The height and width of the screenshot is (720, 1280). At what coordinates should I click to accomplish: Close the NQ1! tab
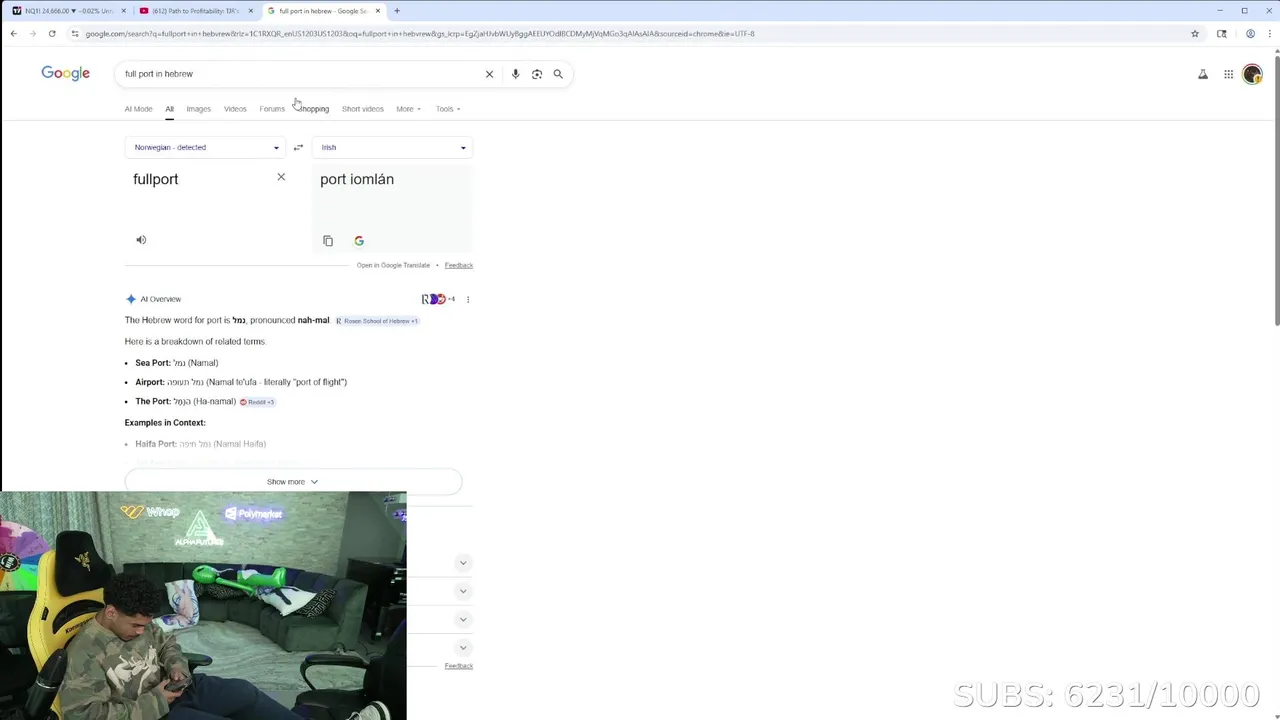(x=123, y=11)
